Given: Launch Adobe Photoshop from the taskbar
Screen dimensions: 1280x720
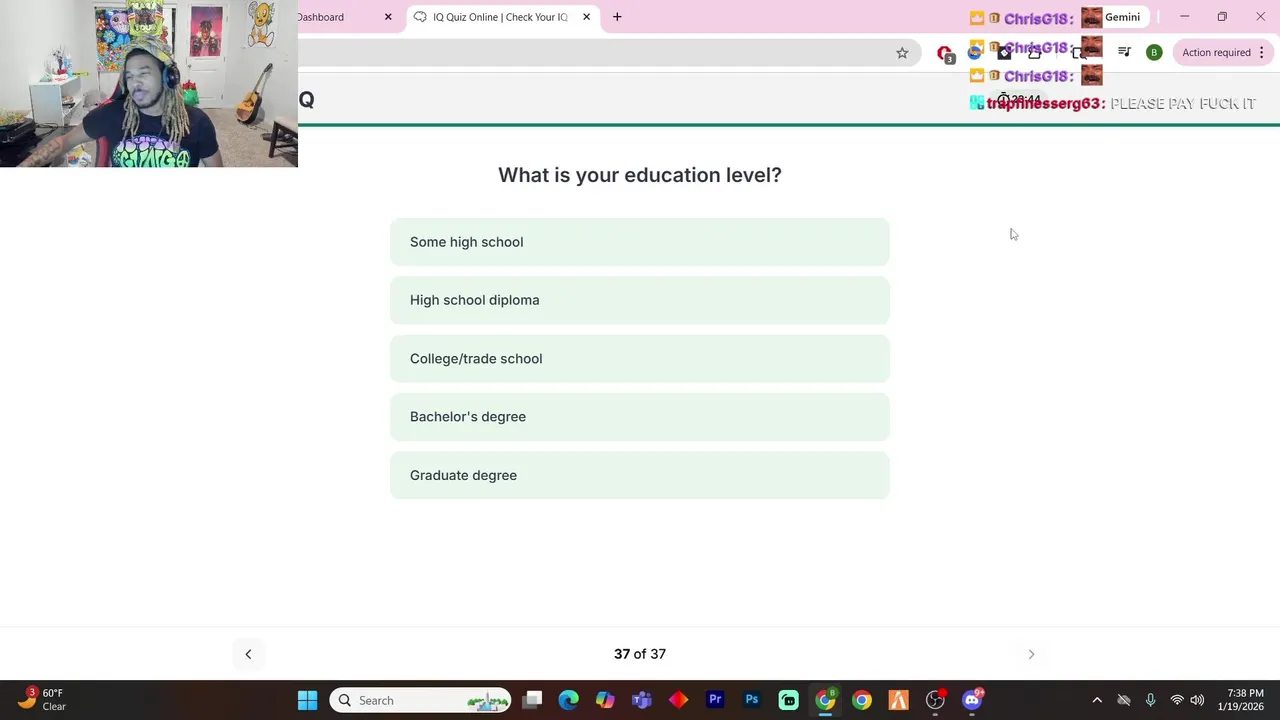Looking at the screenshot, I should pyautogui.click(x=752, y=700).
